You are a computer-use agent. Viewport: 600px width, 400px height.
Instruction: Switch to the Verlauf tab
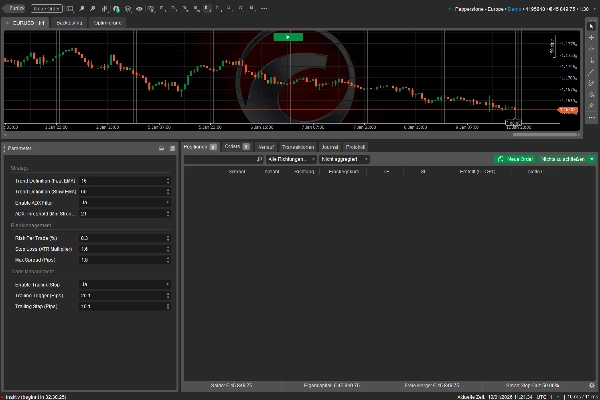tap(266, 147)
